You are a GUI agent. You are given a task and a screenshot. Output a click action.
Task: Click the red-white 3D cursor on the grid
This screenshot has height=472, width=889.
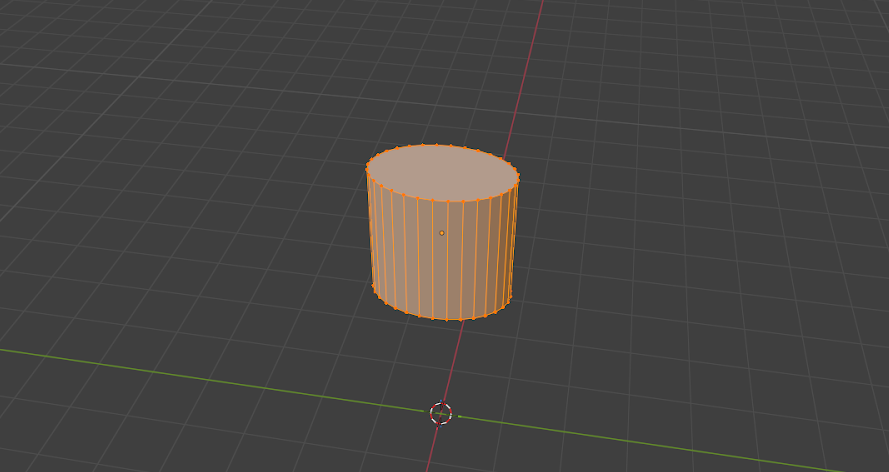coord(441,413)
